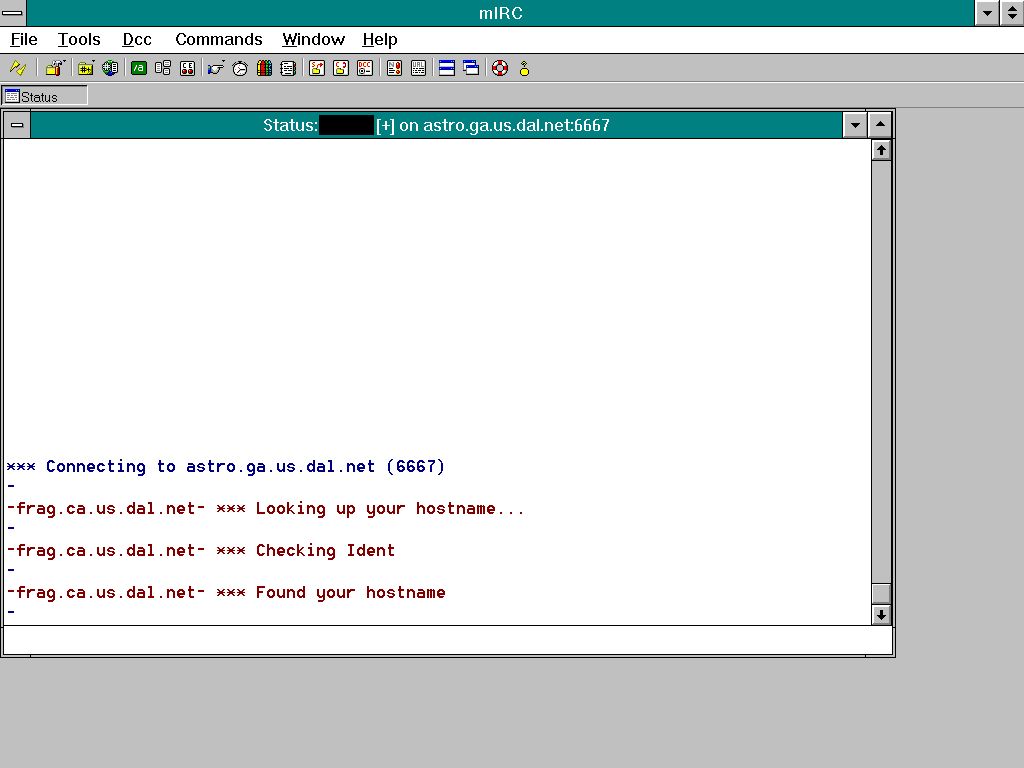Open the Colors crayons icon

(264, 68)
